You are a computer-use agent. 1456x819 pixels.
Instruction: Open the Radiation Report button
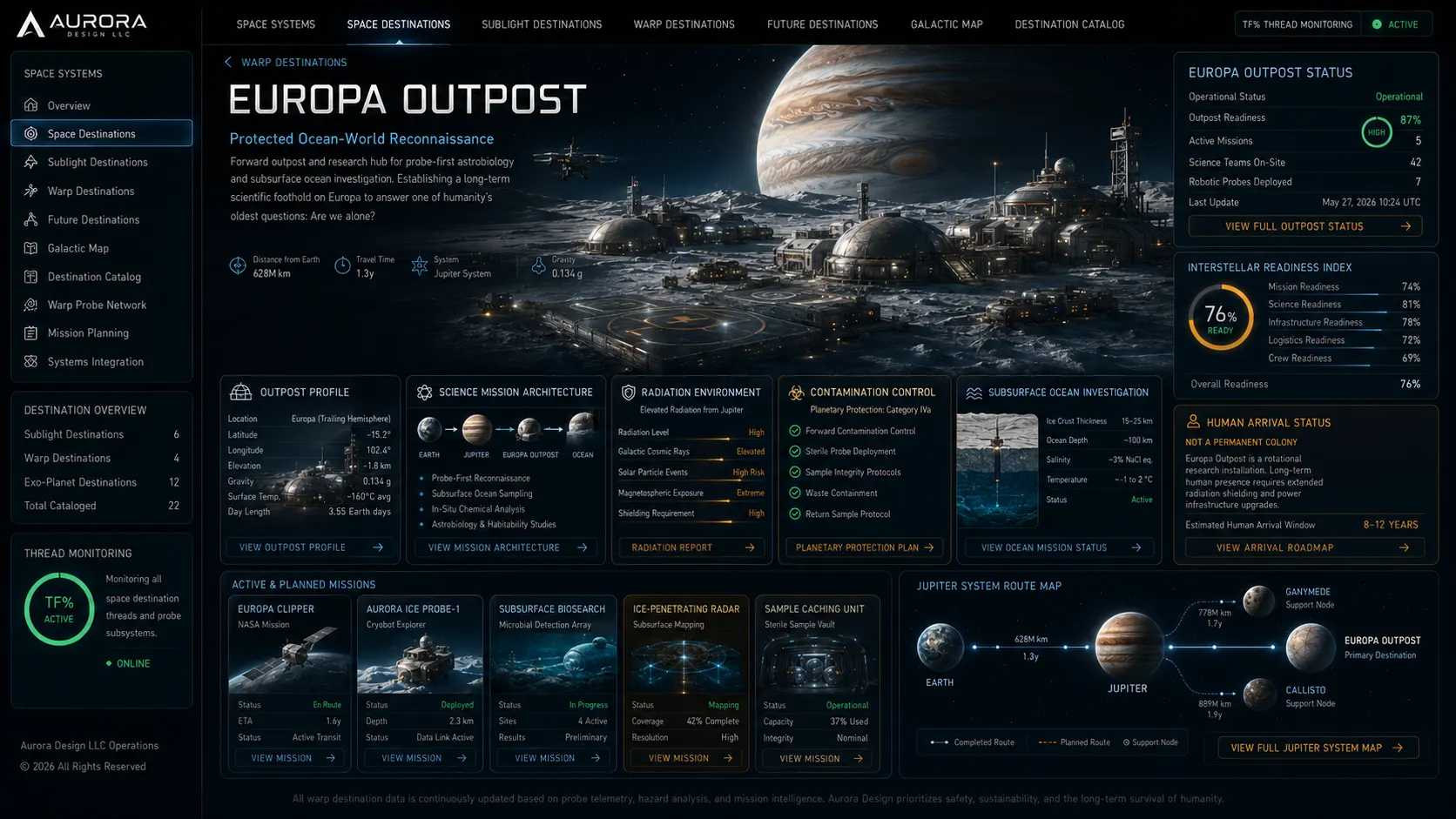(x=692, y=547)
